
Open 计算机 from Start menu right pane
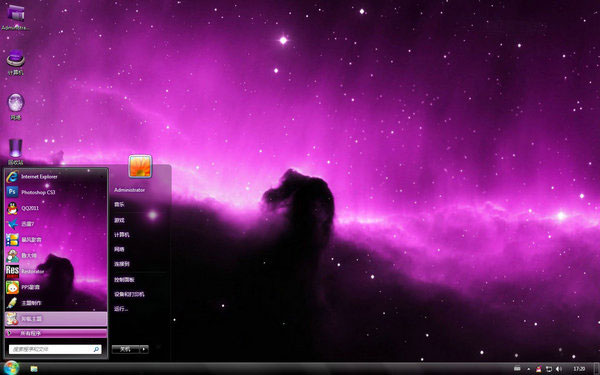[122, 235]
